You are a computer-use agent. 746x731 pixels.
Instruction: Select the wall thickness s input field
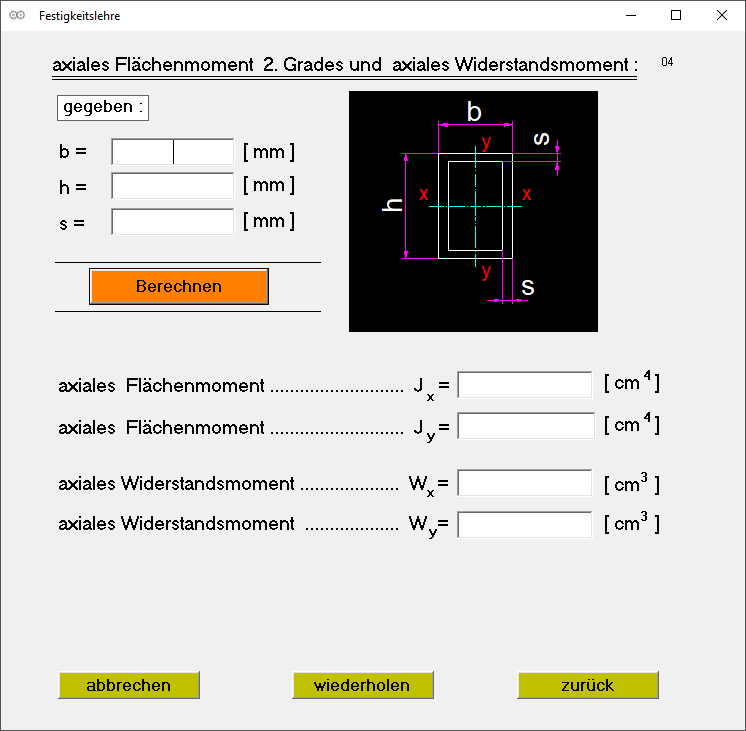point(172,222)
